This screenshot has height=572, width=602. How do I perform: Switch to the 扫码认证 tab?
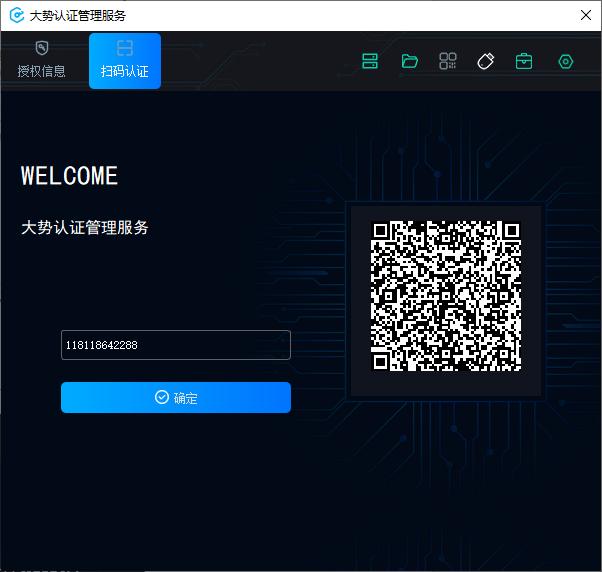point(125,61)
